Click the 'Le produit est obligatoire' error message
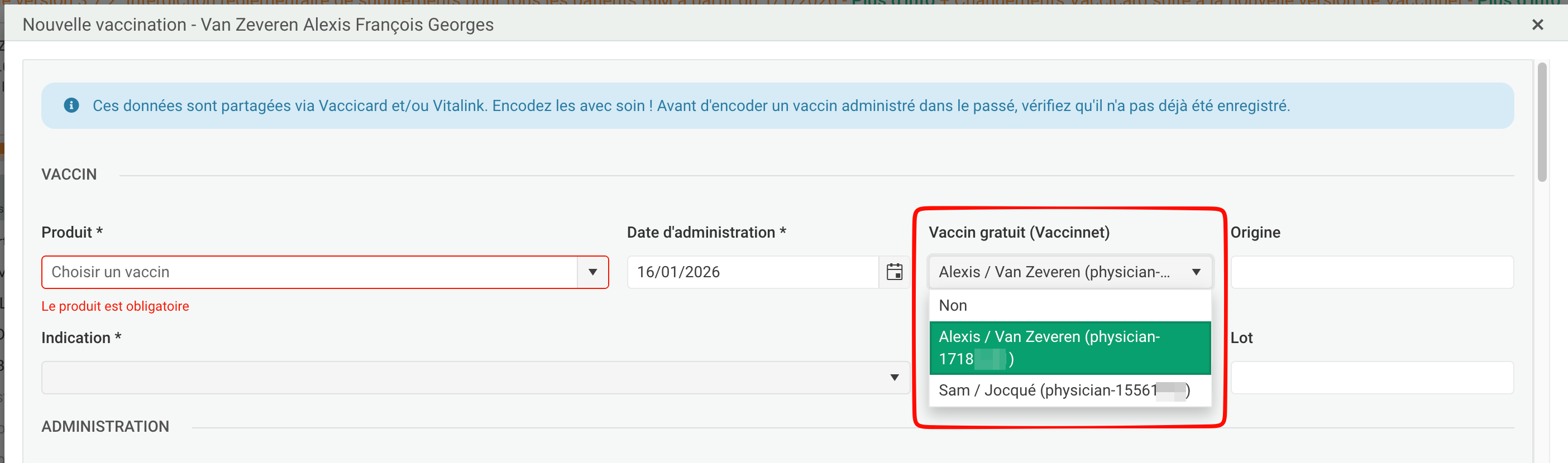Image resolution: width=1568 pixels, height=463 pixels. [115, 306]
